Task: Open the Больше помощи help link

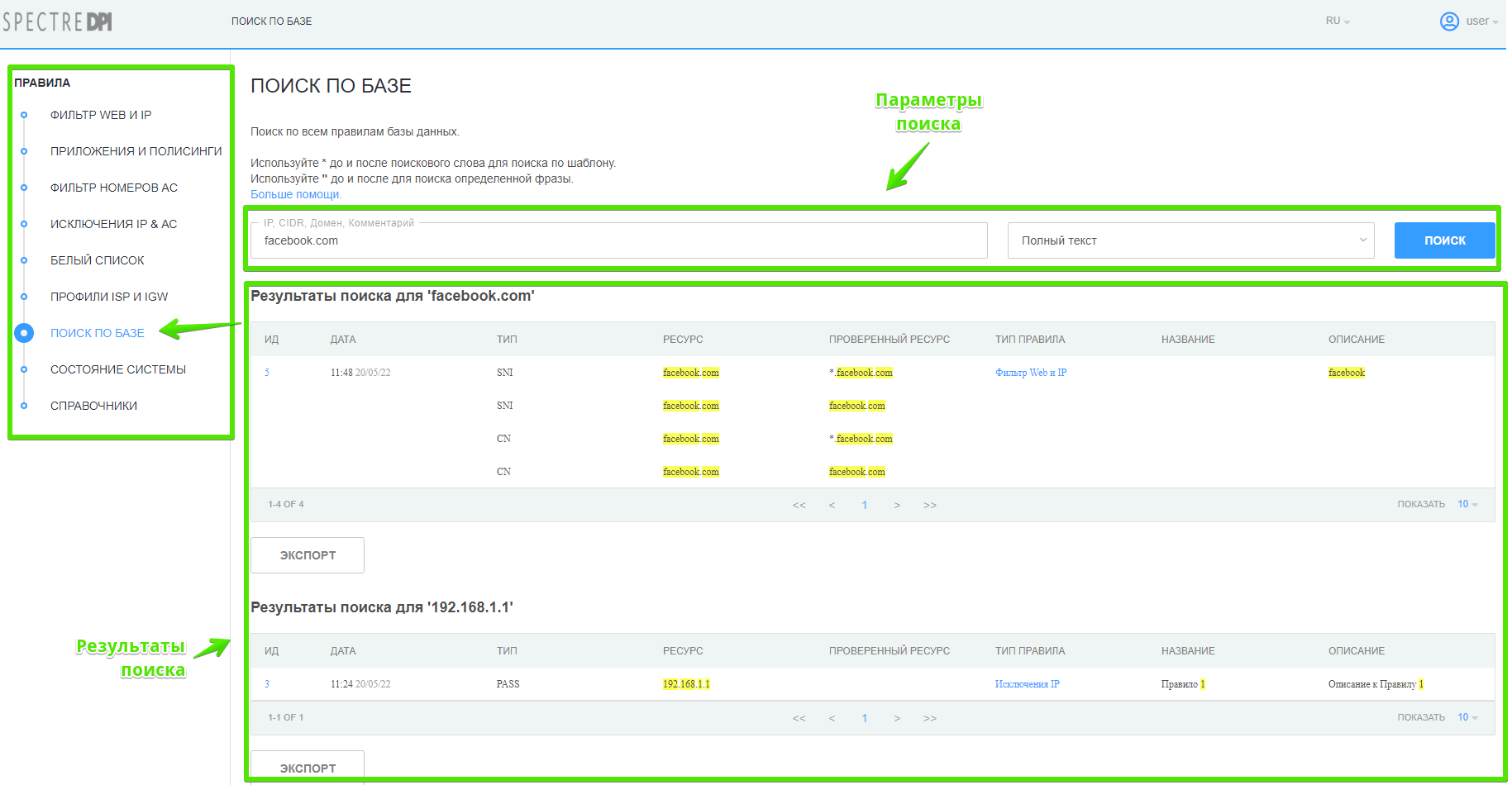Action: [x=295, y=194]
